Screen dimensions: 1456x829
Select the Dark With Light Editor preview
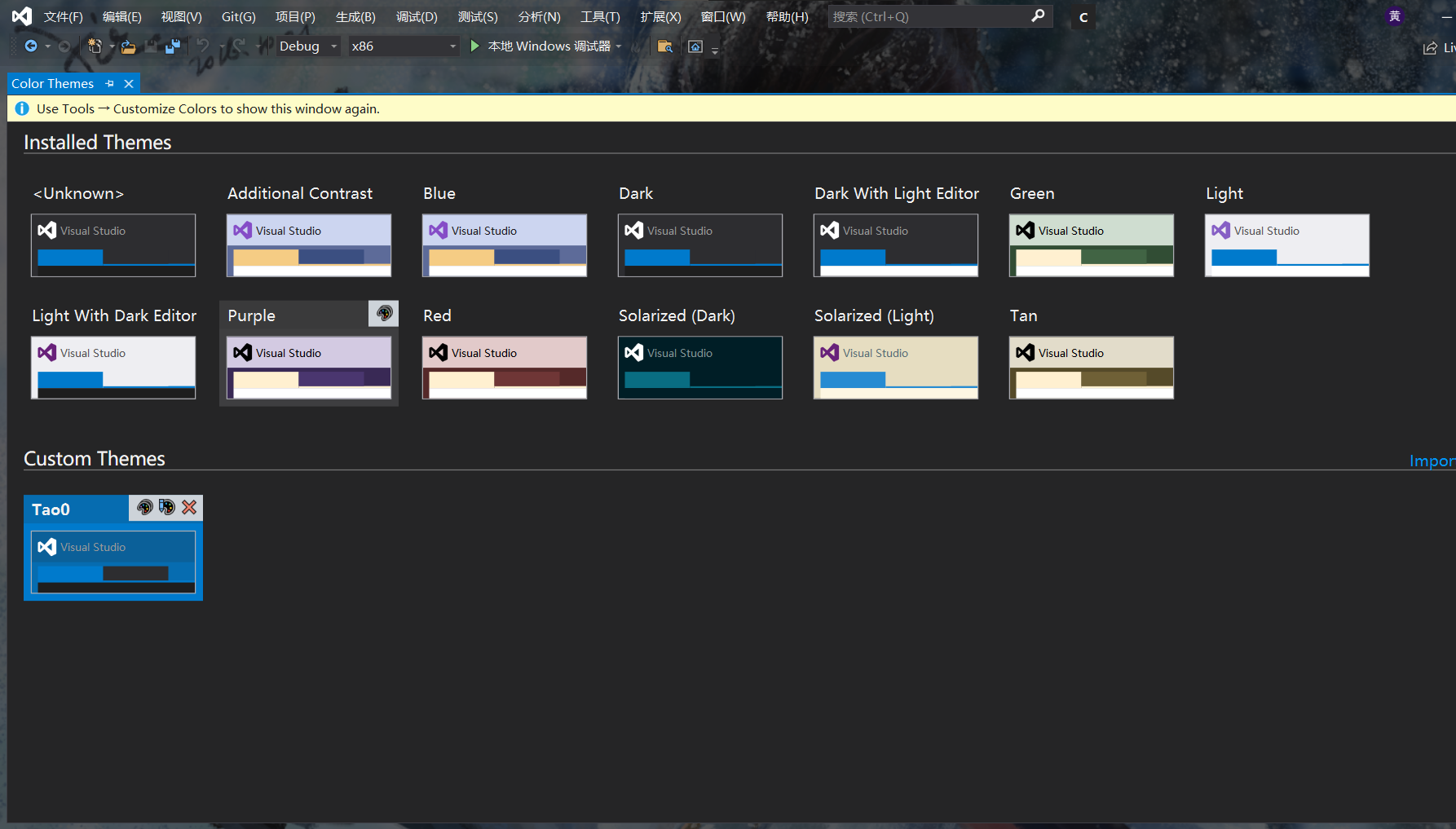(x=896, y=245)
